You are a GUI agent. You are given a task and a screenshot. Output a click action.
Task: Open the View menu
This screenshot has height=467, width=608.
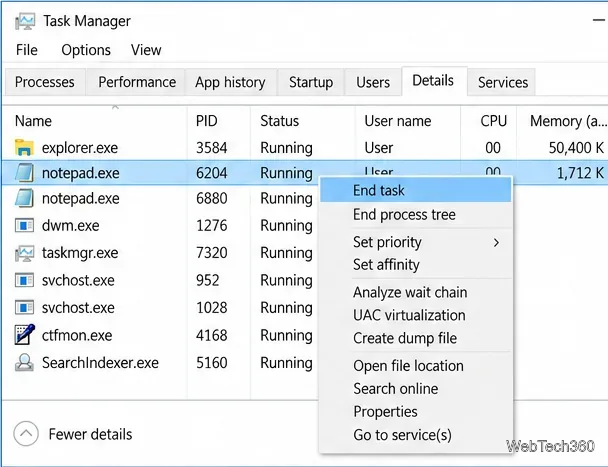pyautogui.click(x=146, y=50)
